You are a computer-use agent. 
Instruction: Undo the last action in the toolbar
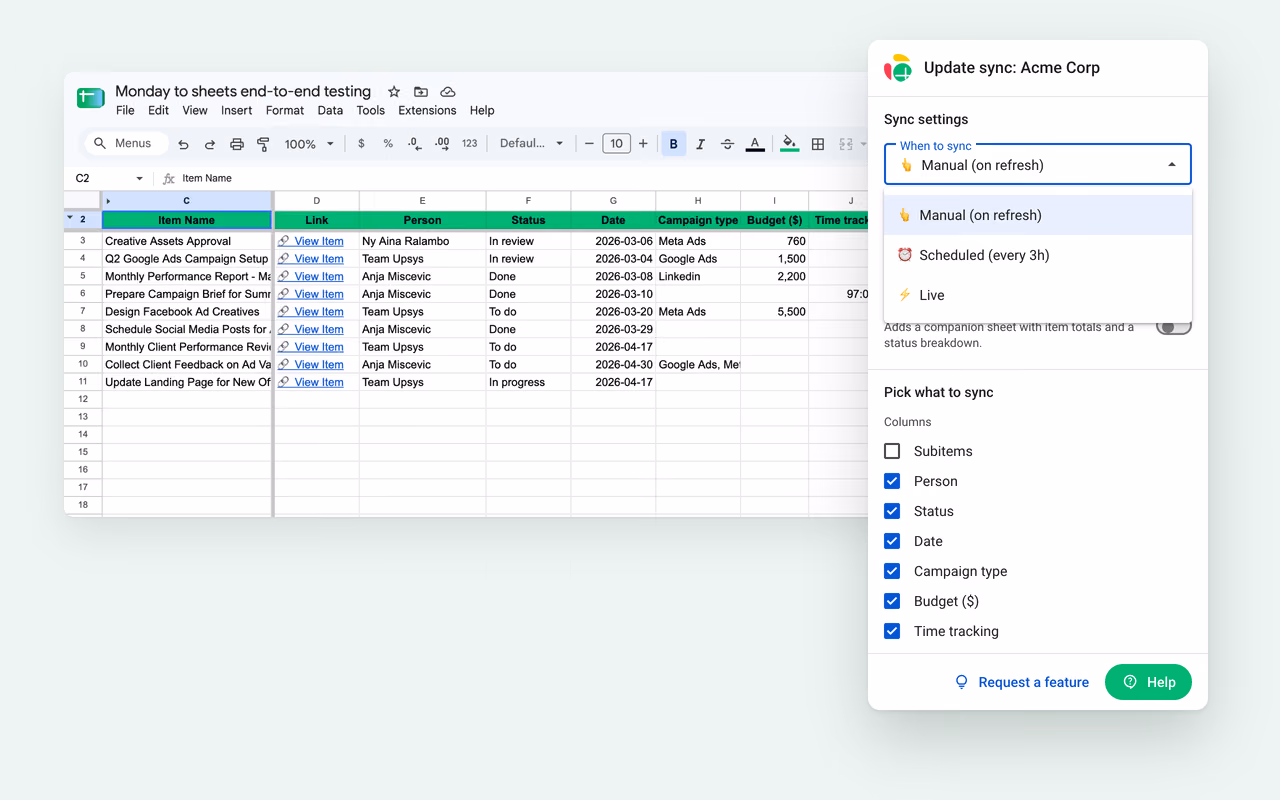pos(183,144)
